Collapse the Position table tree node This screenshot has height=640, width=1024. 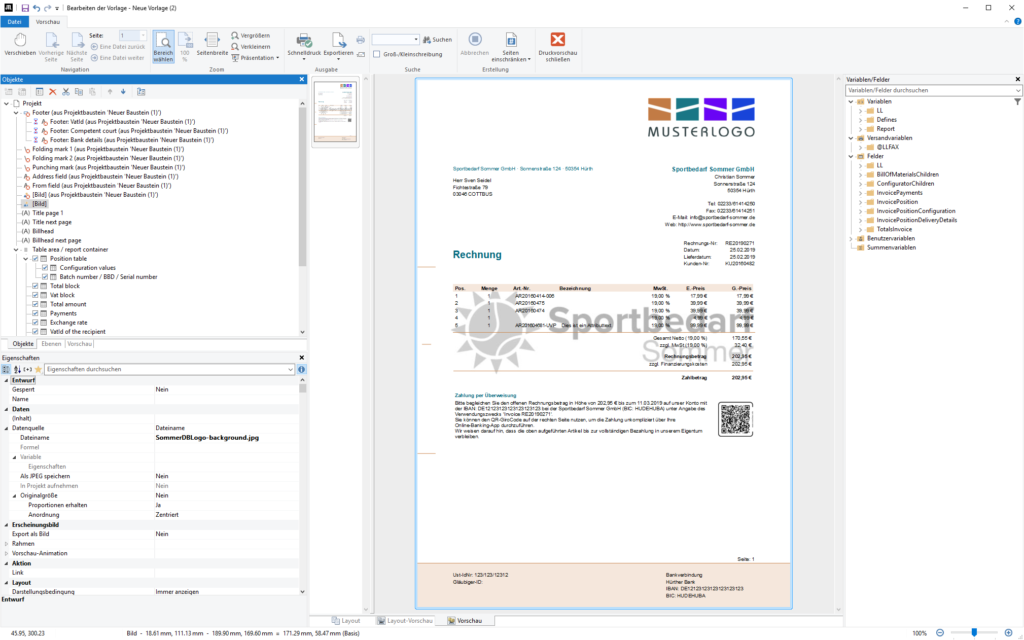tap(25, 259)
